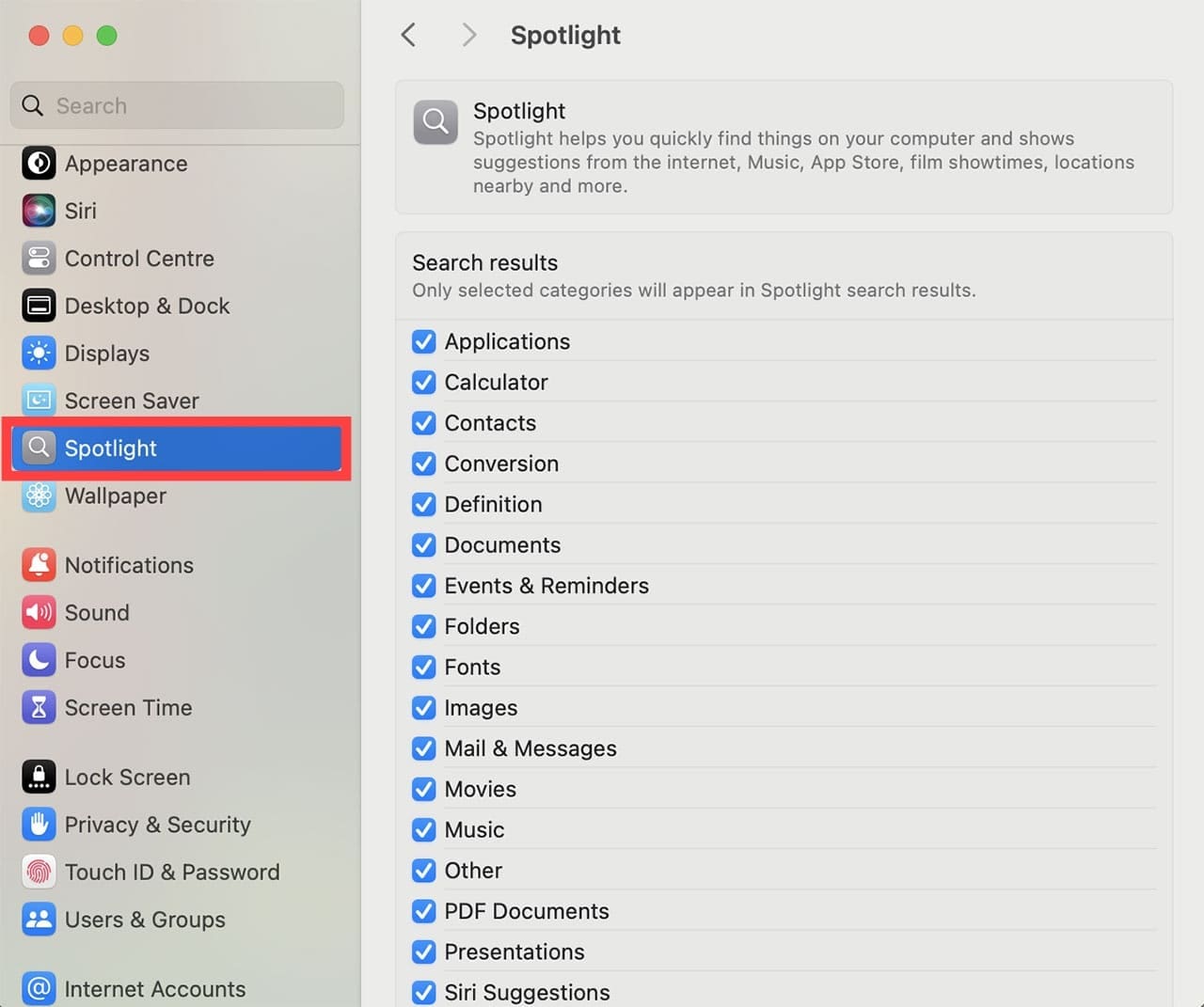Open the Siri icon in sidebar

click(x=39, y=211)
